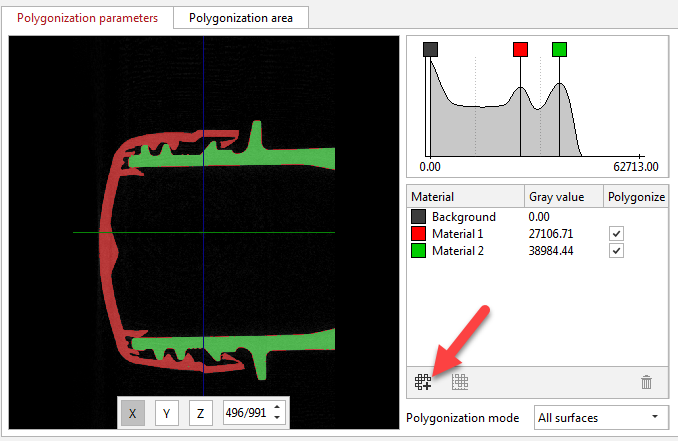Click the slice number field 496/991
The height and width of the screenshot is (441, 678).
click(246, 413)
